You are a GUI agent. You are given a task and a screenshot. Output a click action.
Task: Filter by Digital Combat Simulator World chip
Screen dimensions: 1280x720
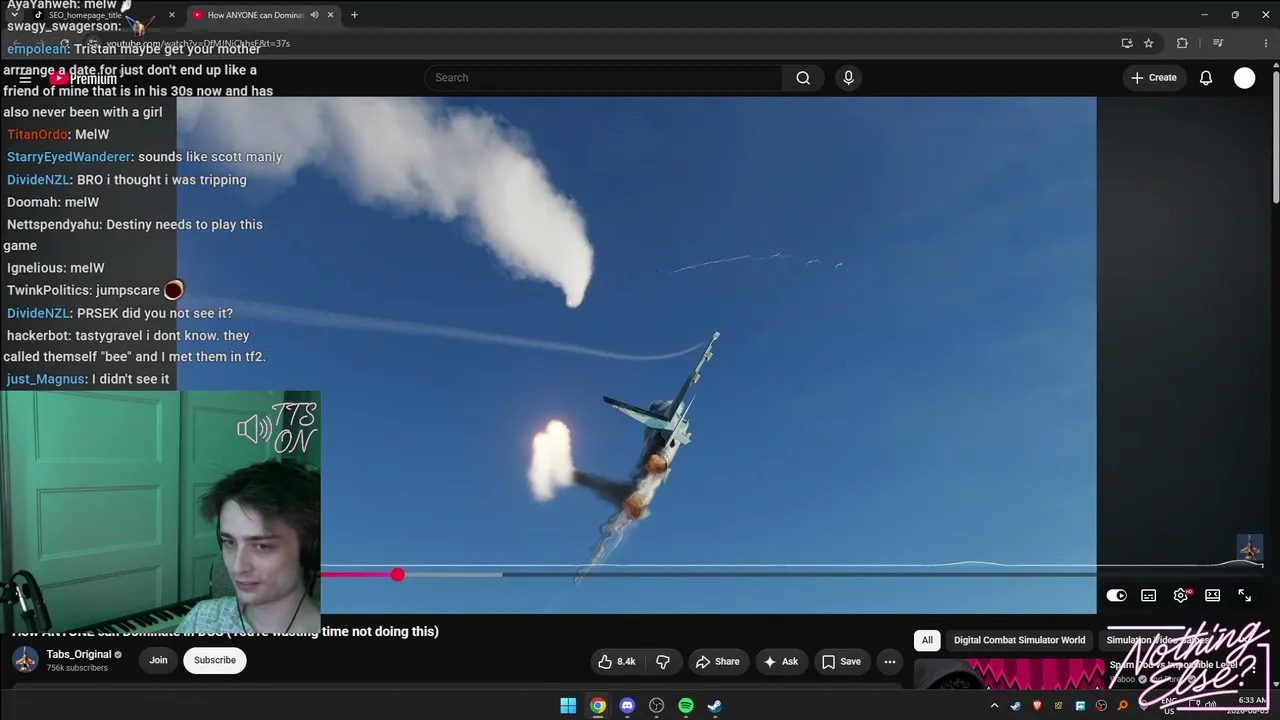[x=1019, y=640]
